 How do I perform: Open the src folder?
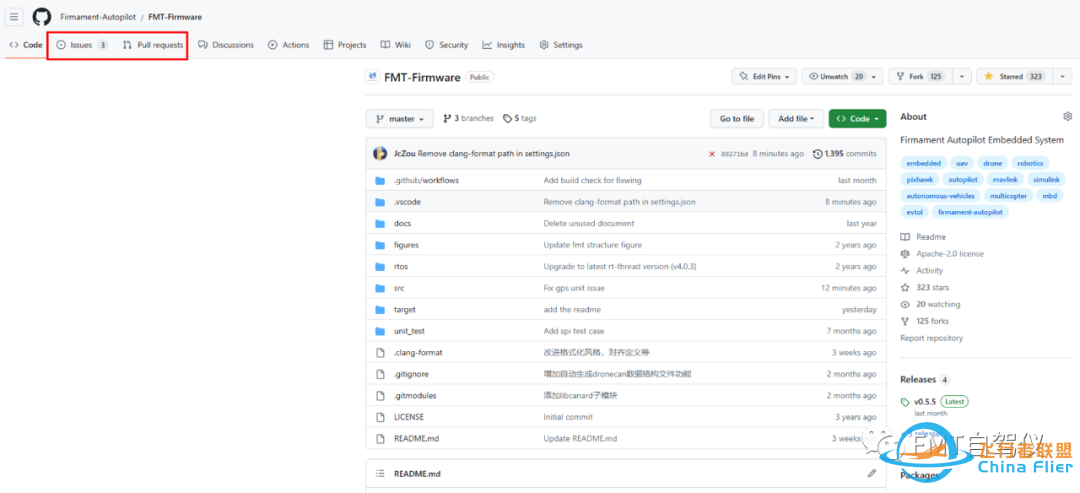[x=399, y=288]
